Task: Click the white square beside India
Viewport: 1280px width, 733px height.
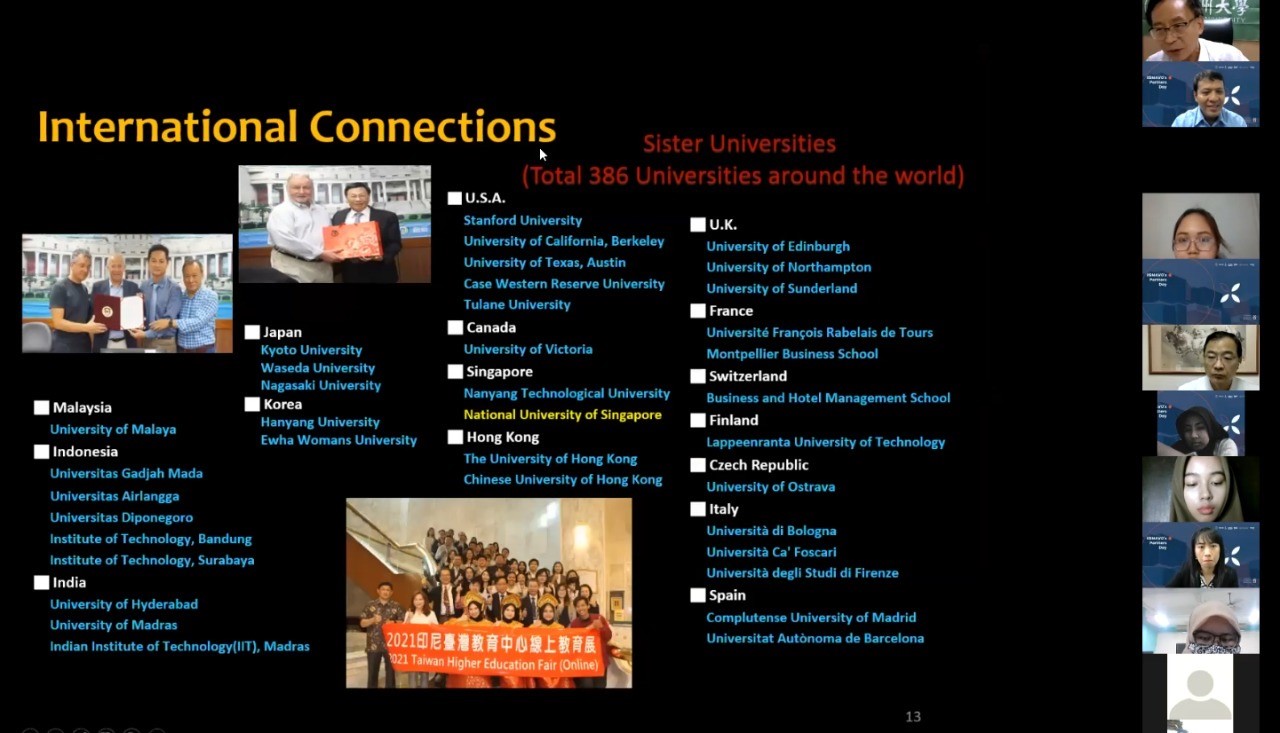Action: (x=41, y=582)
